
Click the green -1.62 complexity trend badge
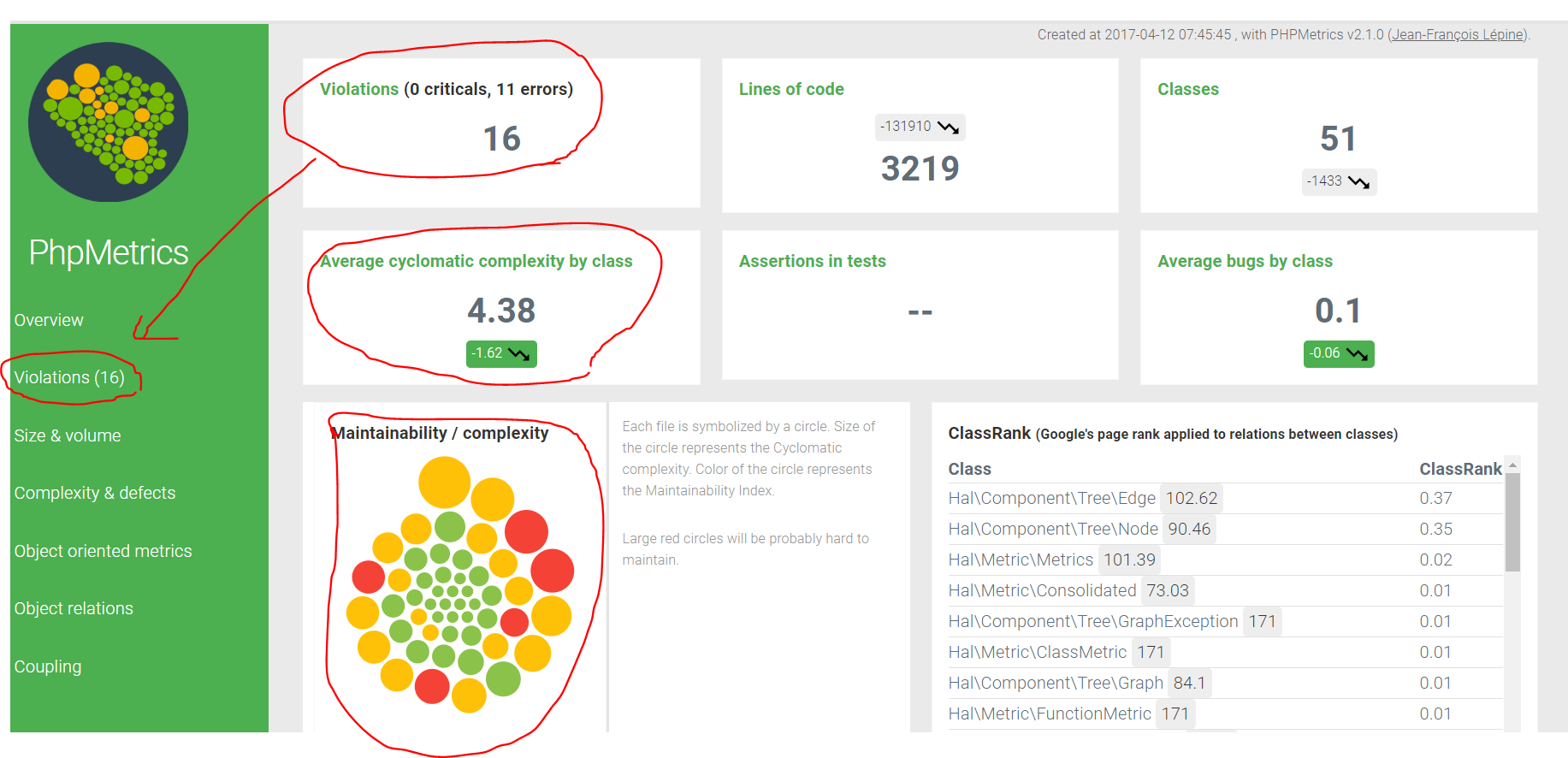pyautogui.click(x=501, y=353)
